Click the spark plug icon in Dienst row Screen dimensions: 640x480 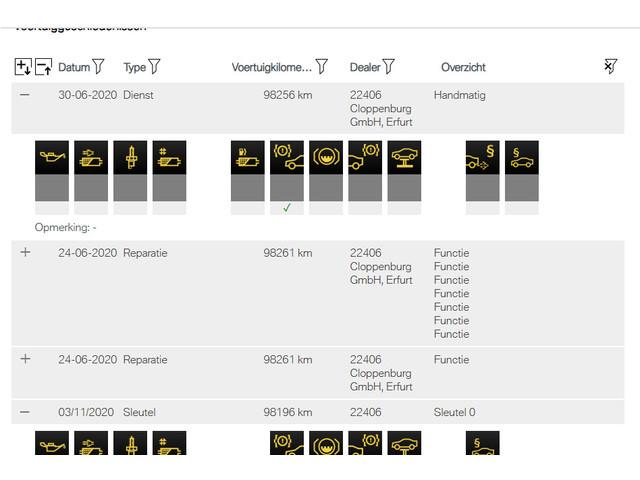pyautogui.click(x=130, y=158)
